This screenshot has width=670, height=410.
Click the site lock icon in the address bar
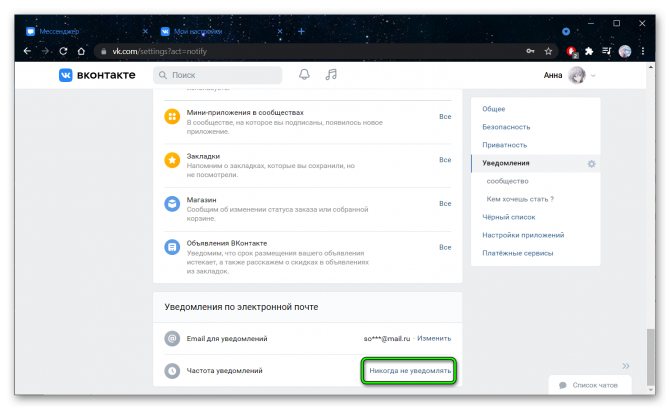[103, 51]
